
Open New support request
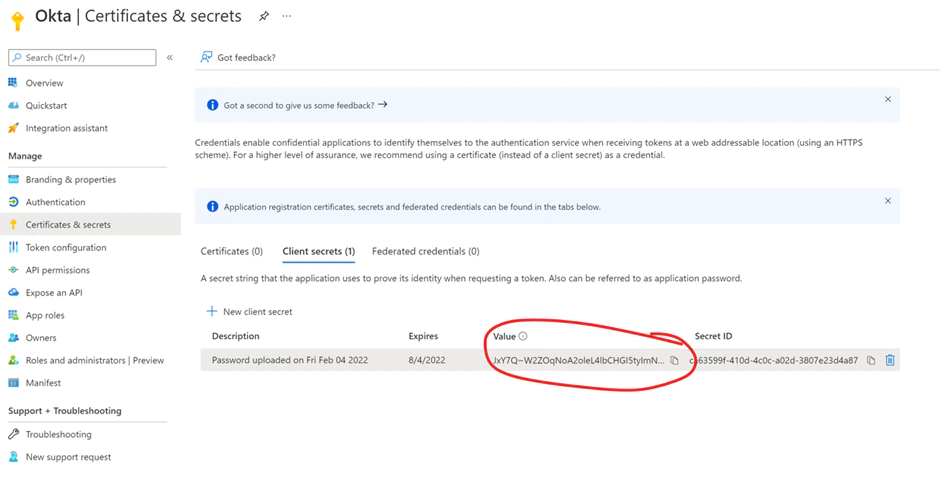tap(68, 457)
